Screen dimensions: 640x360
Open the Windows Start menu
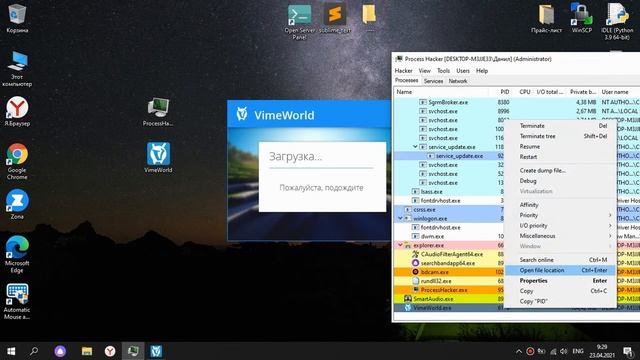(11, 351)
